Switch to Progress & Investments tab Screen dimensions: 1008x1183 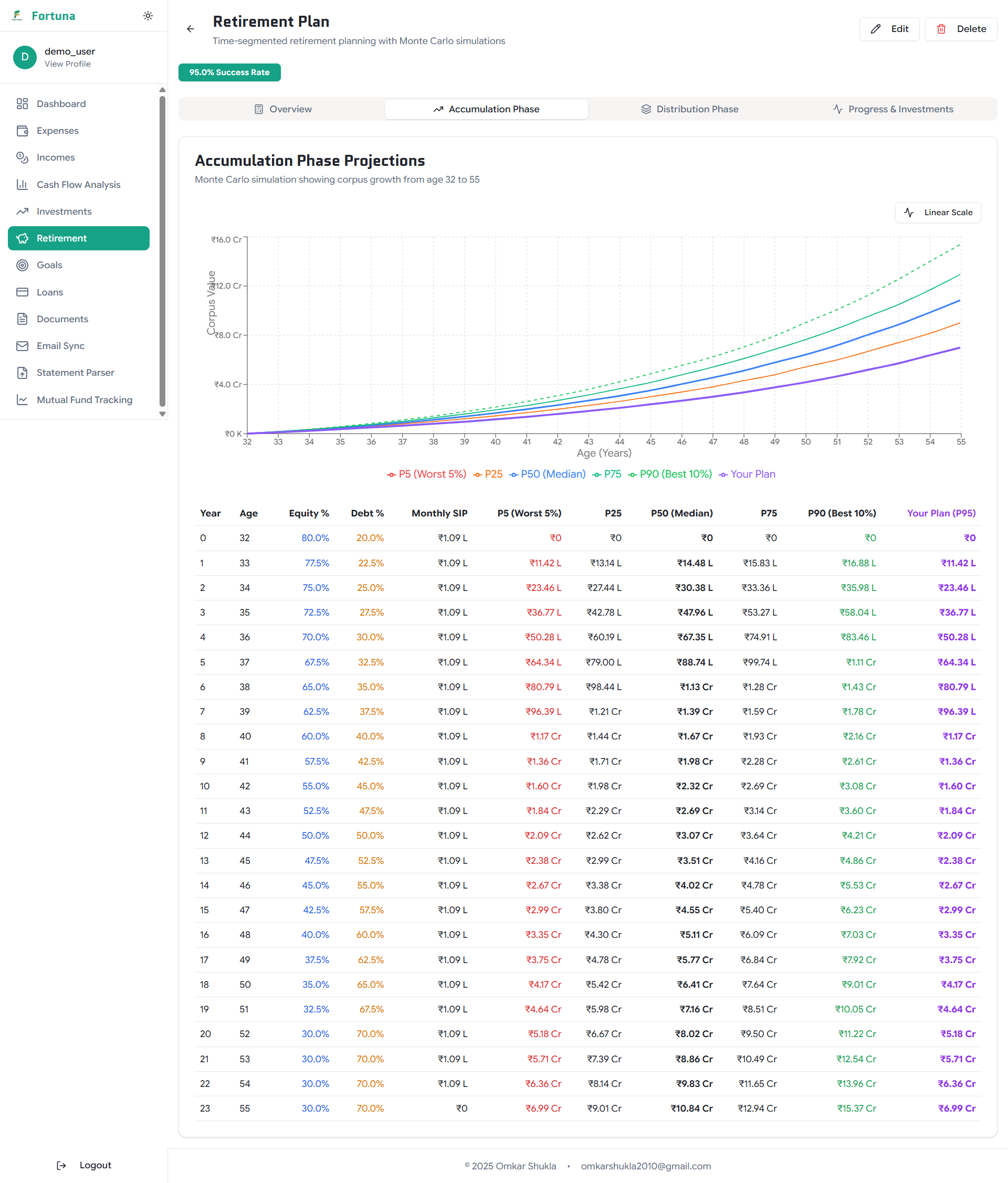click(892, 109)
